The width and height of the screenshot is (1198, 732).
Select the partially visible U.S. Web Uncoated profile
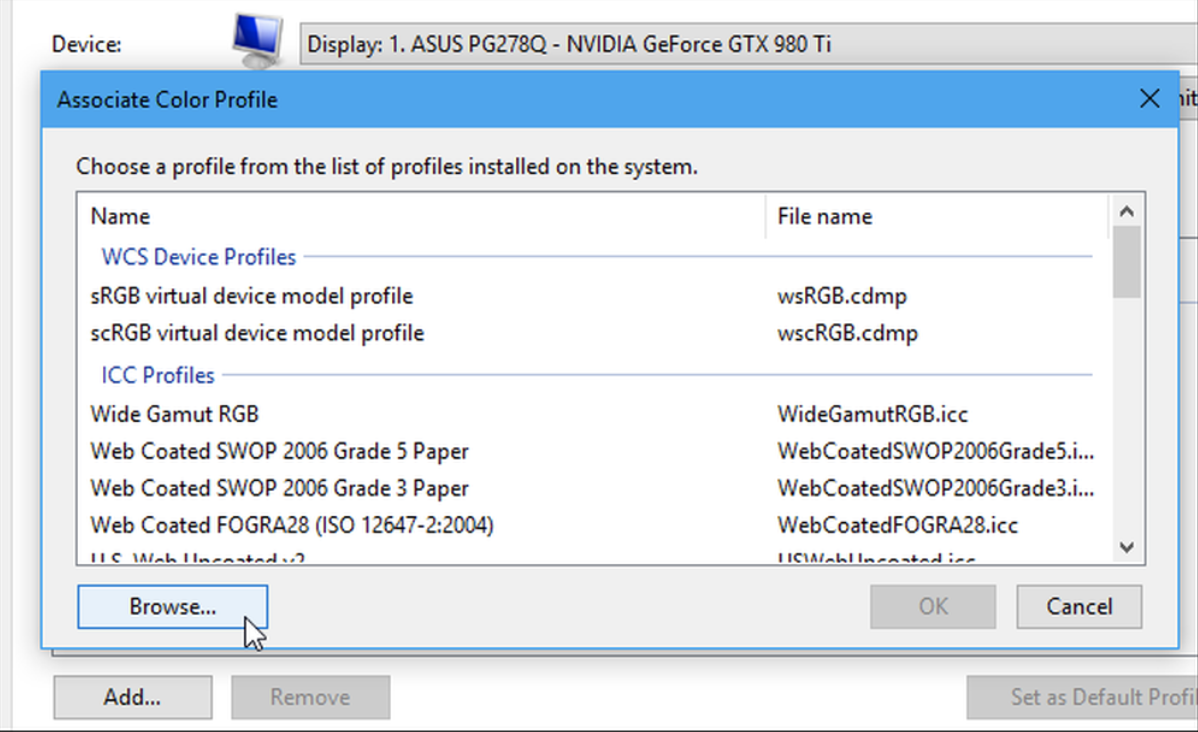pyautogui.click(x=196, y=558)
